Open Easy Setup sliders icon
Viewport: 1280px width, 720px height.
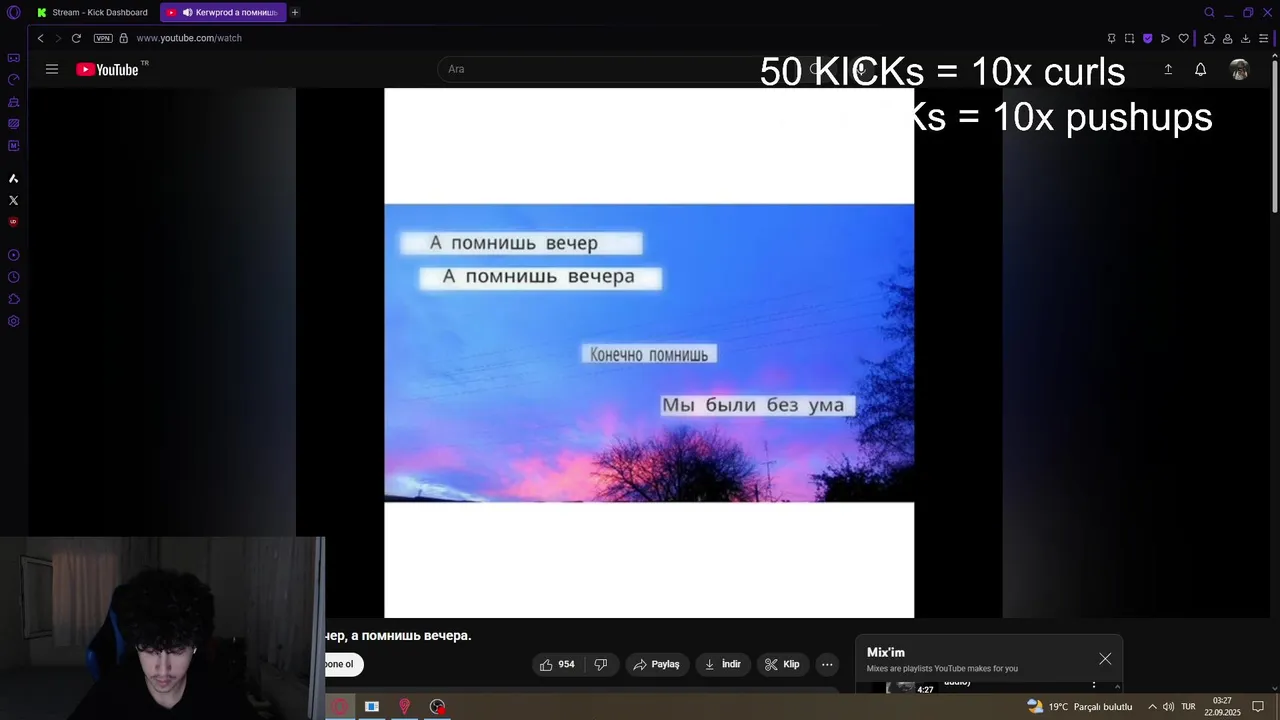1263,38
